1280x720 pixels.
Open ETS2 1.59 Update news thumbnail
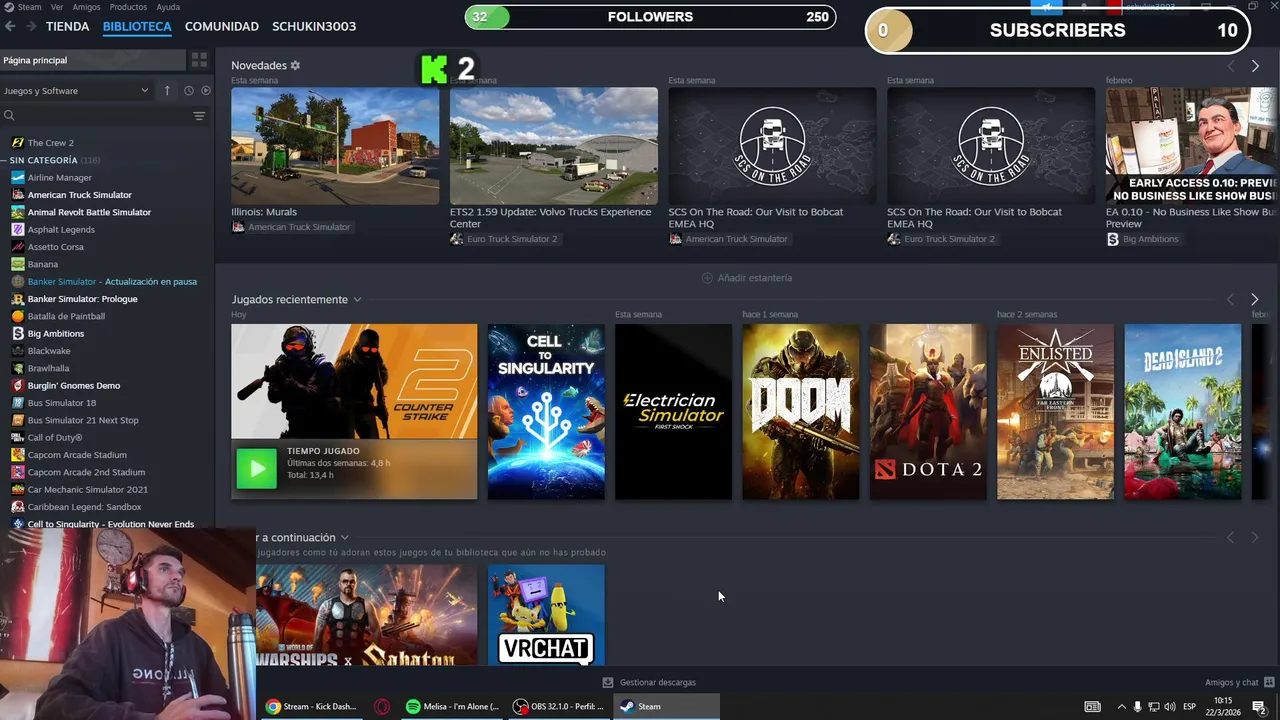[554, 146]
